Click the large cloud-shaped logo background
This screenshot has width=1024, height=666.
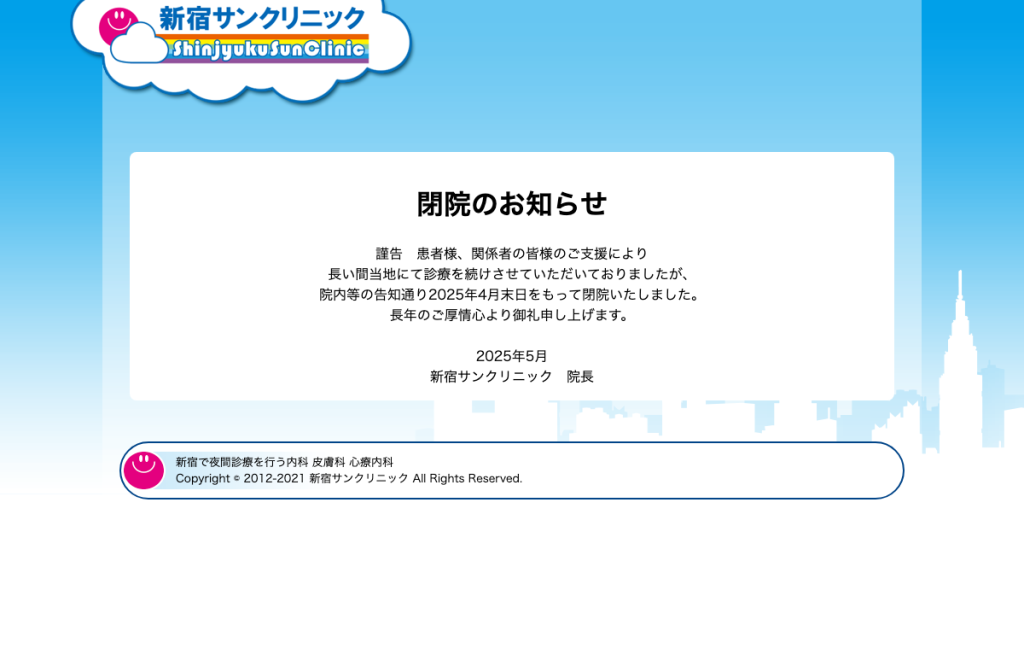click(242, 49)
